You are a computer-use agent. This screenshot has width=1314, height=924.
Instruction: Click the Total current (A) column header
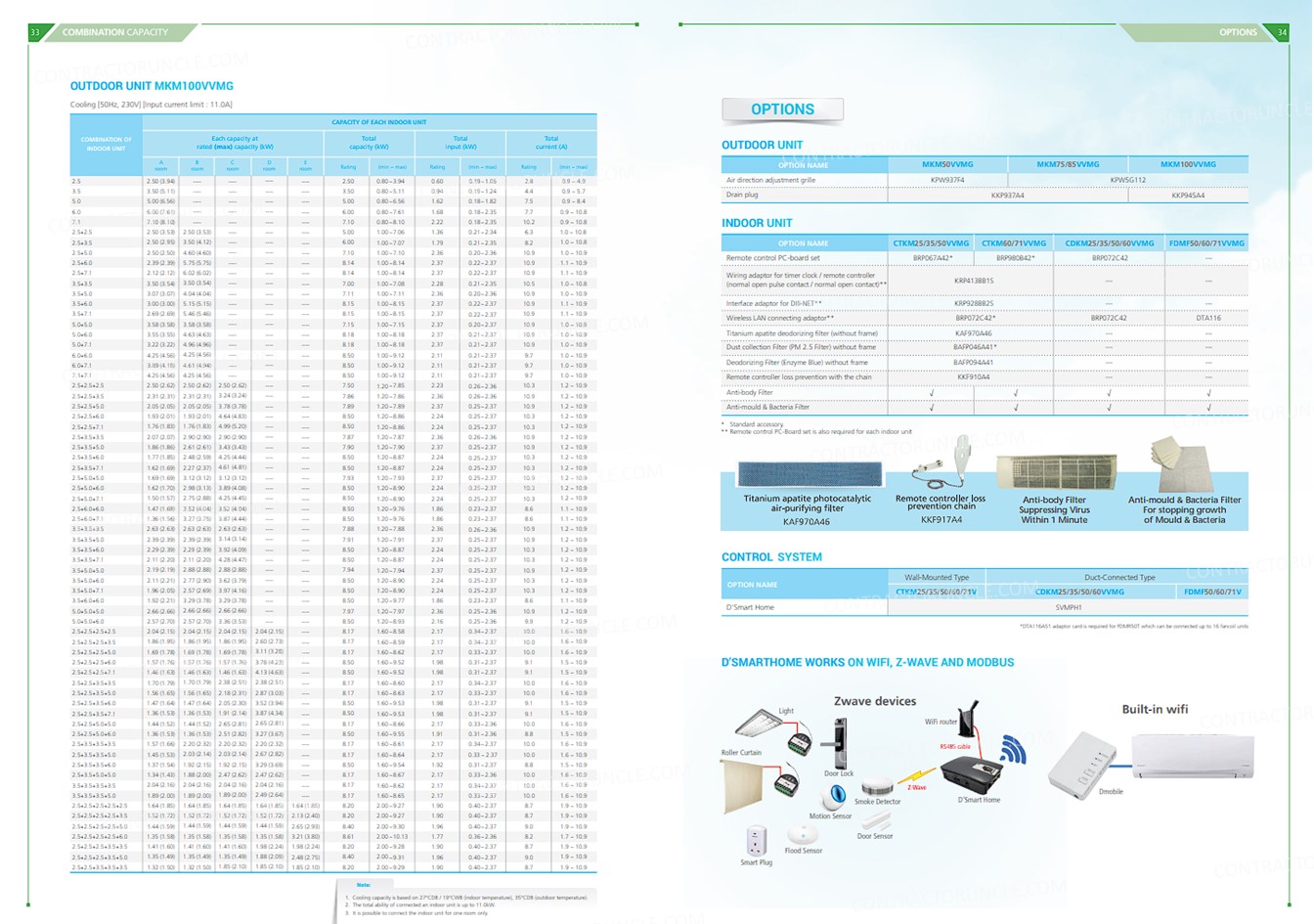(x=551, y=143)
